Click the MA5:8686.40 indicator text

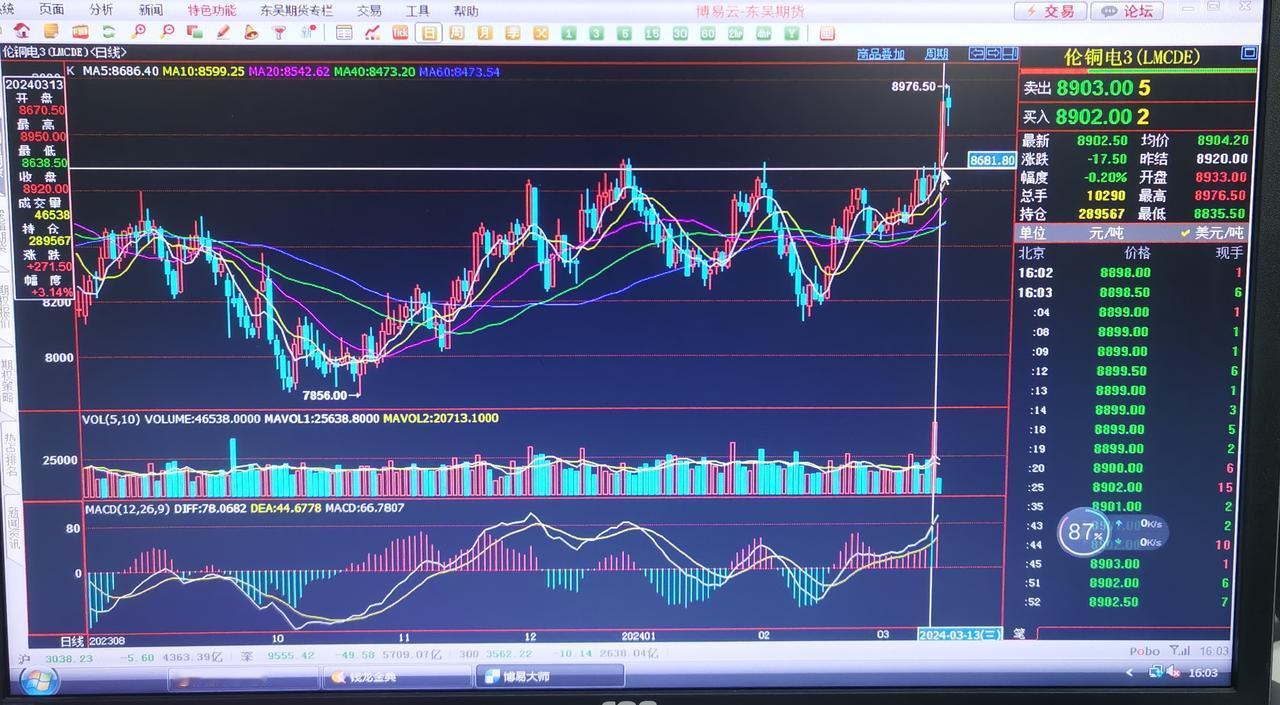pos(120,72)
